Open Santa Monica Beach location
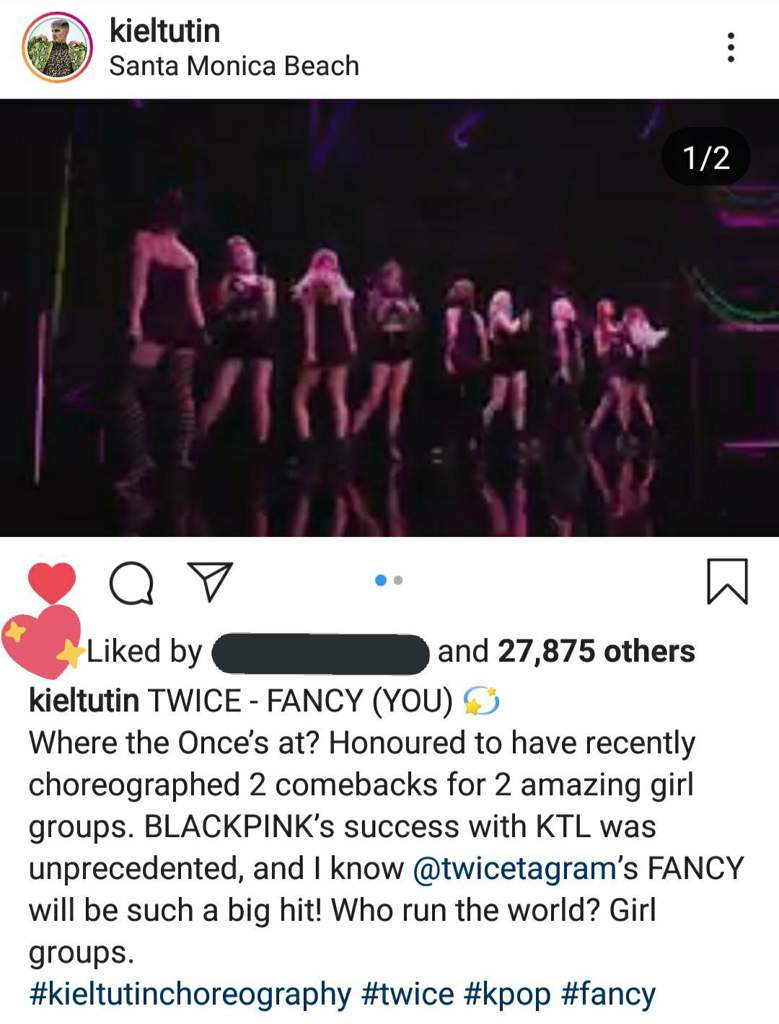 pos(234,66)
